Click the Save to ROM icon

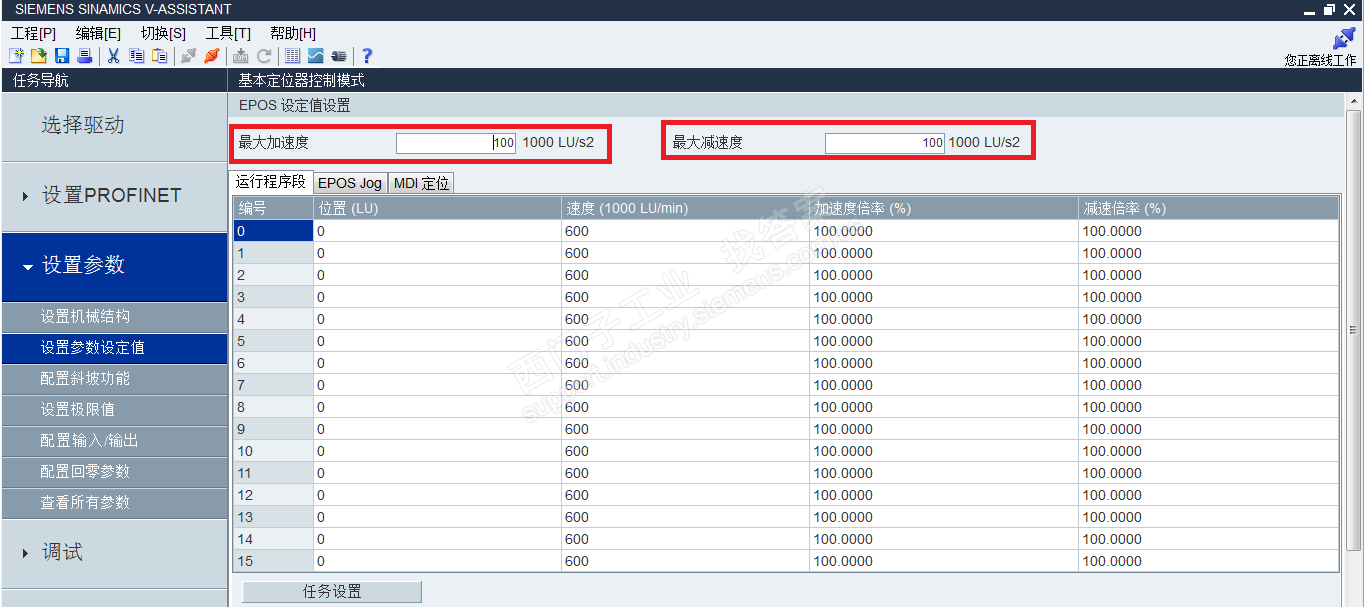(x=241, y=56)
